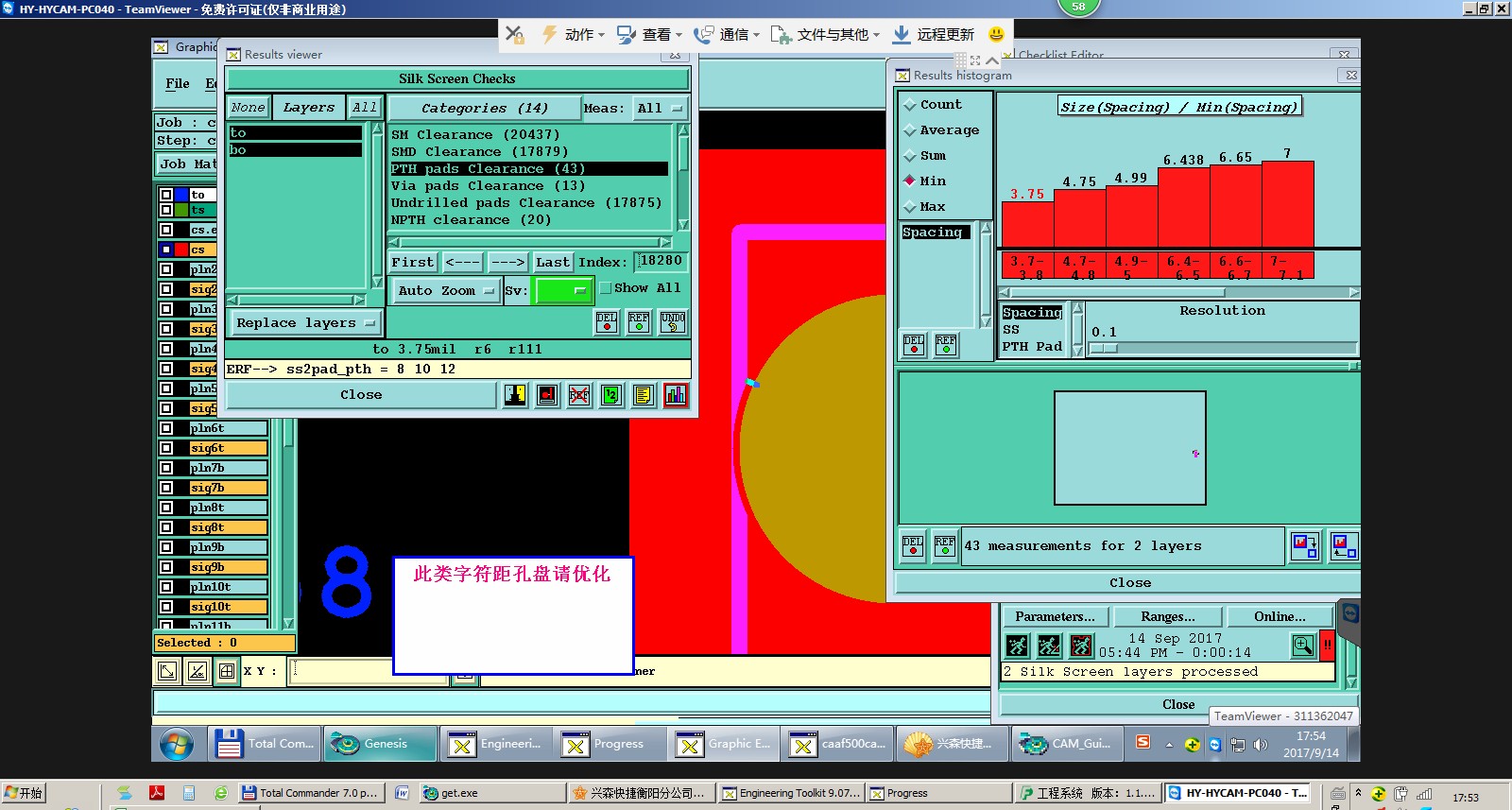This screenshot has height=810, width=1512.
Task: Open the Auto Zoom dropdown
Action: (x=446, y=291)
